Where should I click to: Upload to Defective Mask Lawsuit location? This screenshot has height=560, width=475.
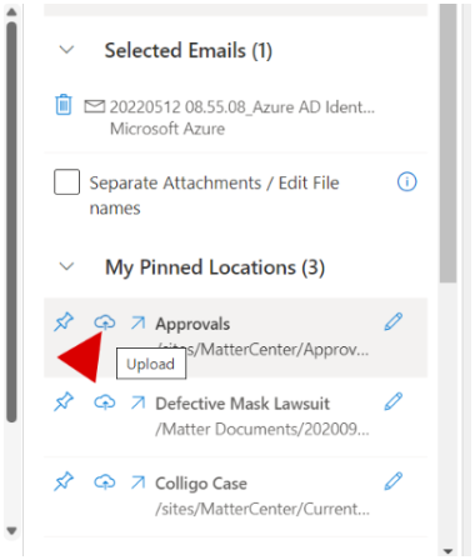[105, 402]
